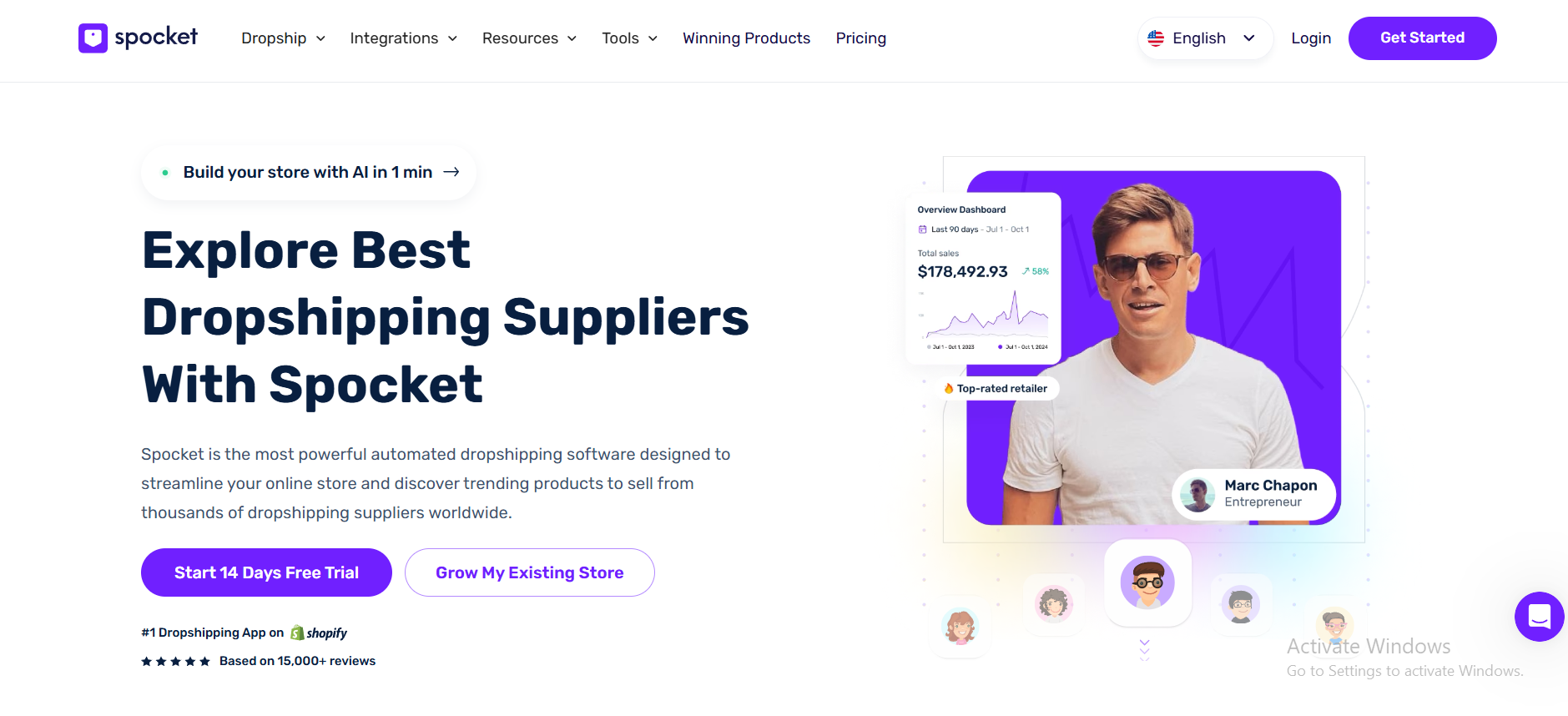Click the Shopify logo
Image resolution: width=1568 pixels, height=716 pixels.
[319, 633]
